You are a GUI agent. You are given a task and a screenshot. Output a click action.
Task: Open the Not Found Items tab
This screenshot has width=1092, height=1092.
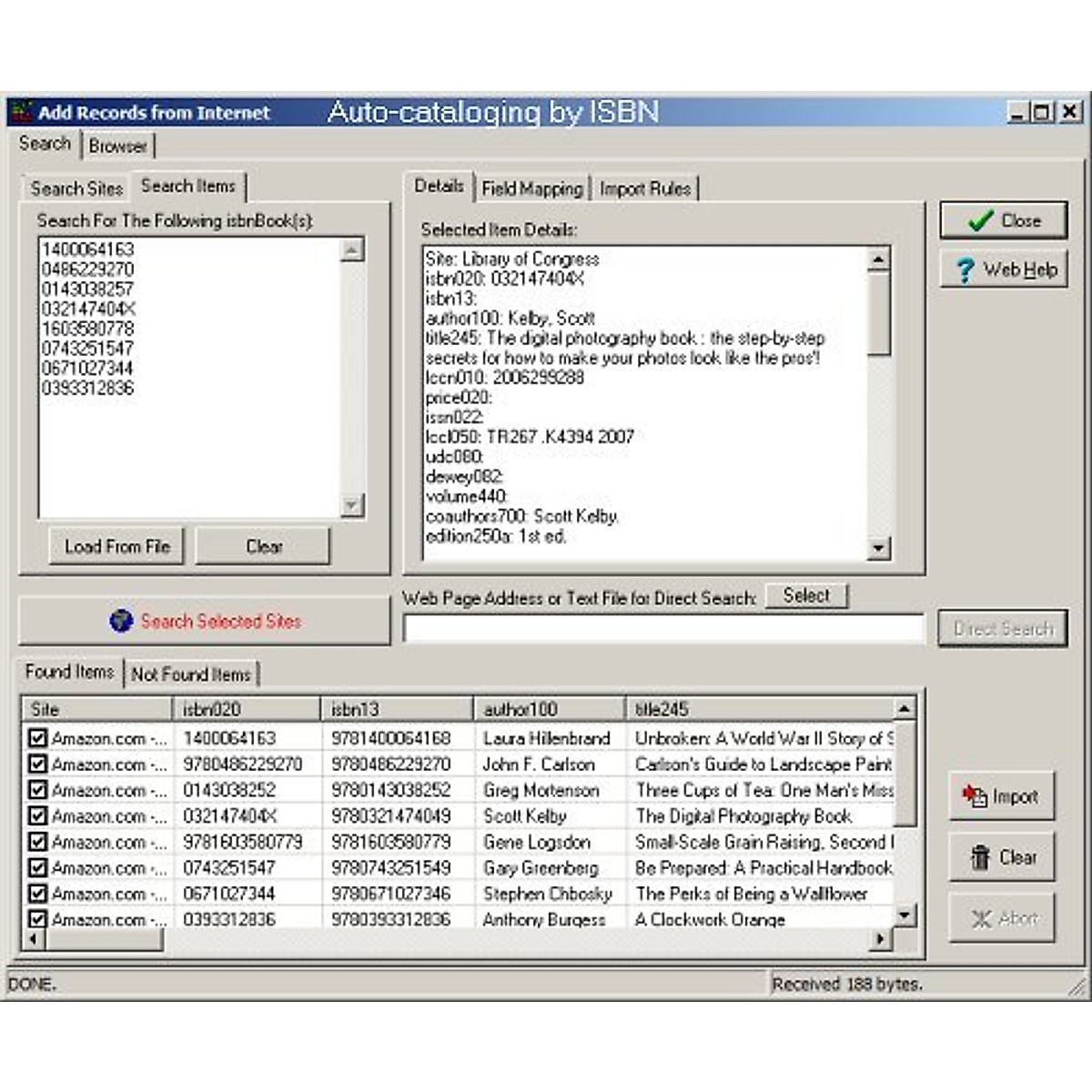[191, 674]
